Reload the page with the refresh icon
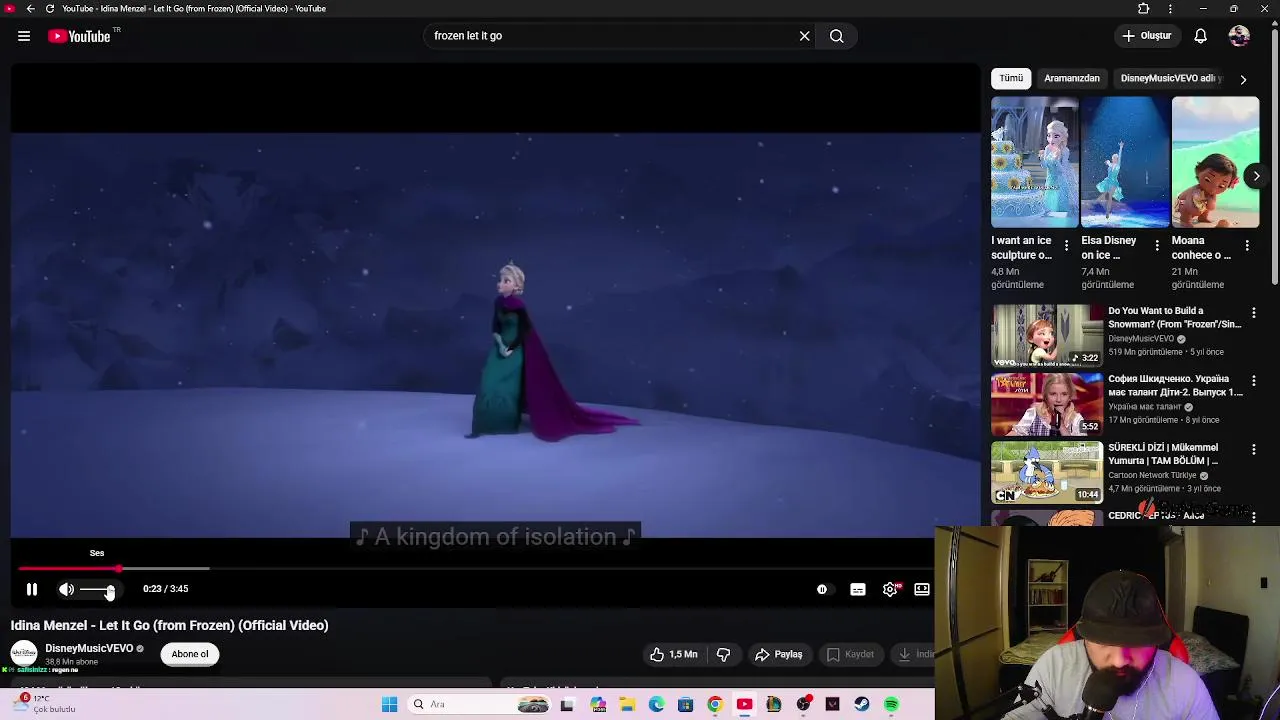This screenshot has width=1280, height=720. [x=49, y=8]
